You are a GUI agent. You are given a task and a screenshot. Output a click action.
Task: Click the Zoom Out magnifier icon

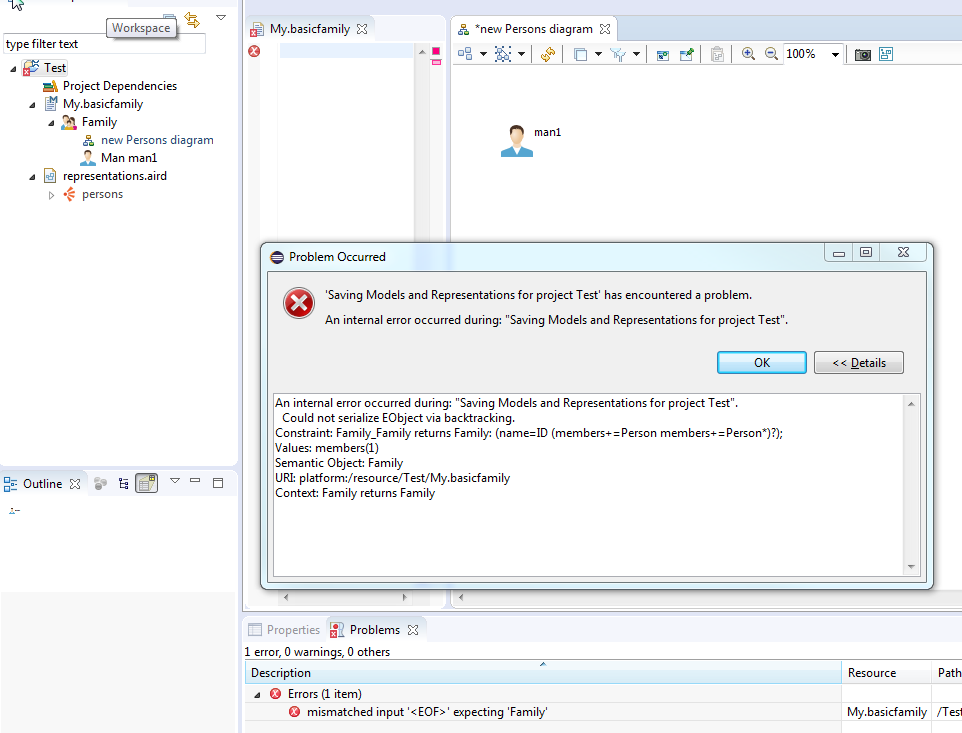pos(771,53)
